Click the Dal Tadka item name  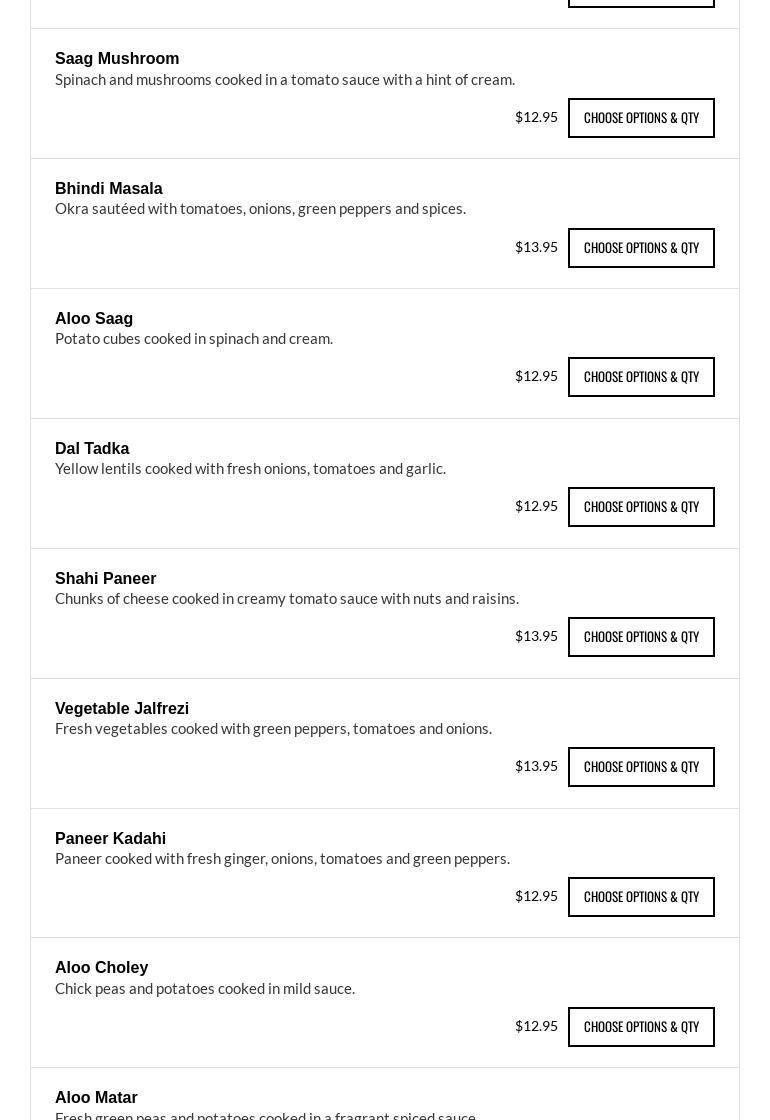click(92, 449)
